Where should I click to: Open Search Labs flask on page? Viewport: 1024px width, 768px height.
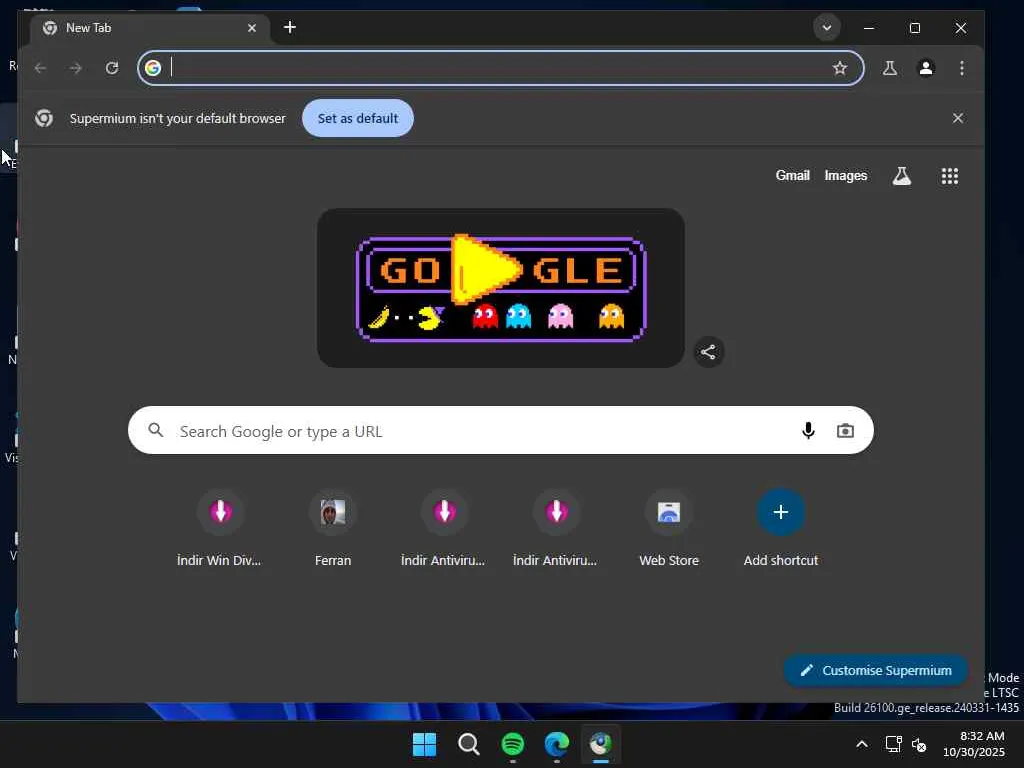tap(902, 176)
